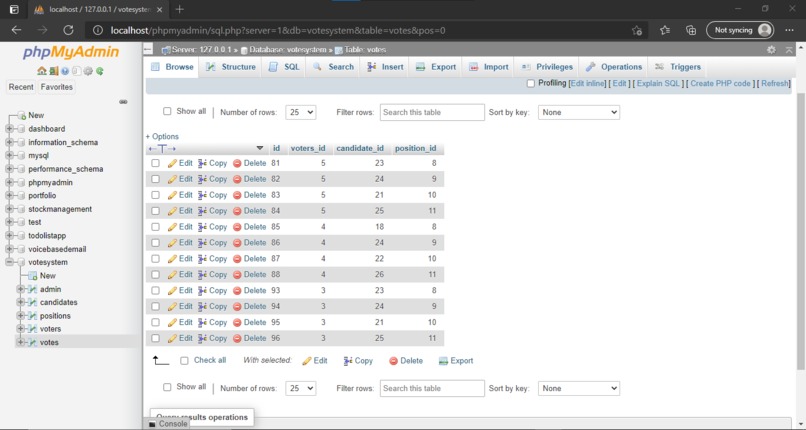Select checkbox for row id 84

point(155,211)
